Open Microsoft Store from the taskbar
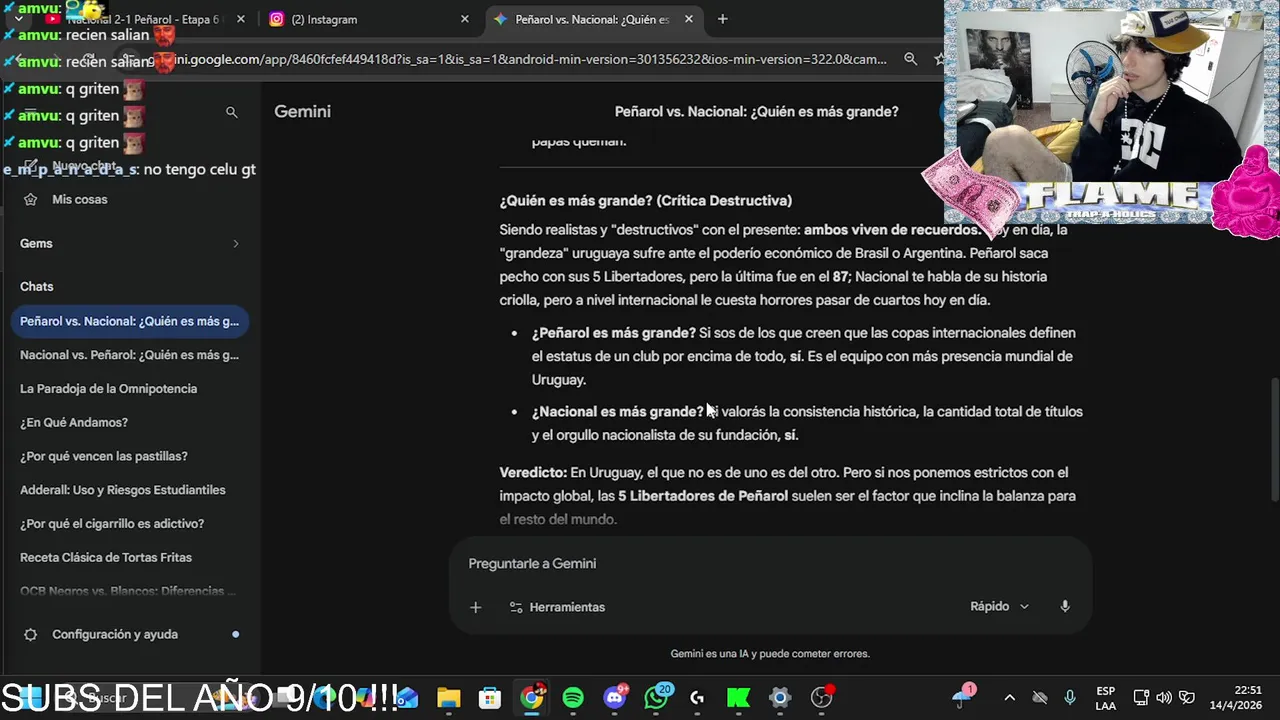The height and width of the screenshot is (720, 1280). pyautogui.click(x=490, y=698)
